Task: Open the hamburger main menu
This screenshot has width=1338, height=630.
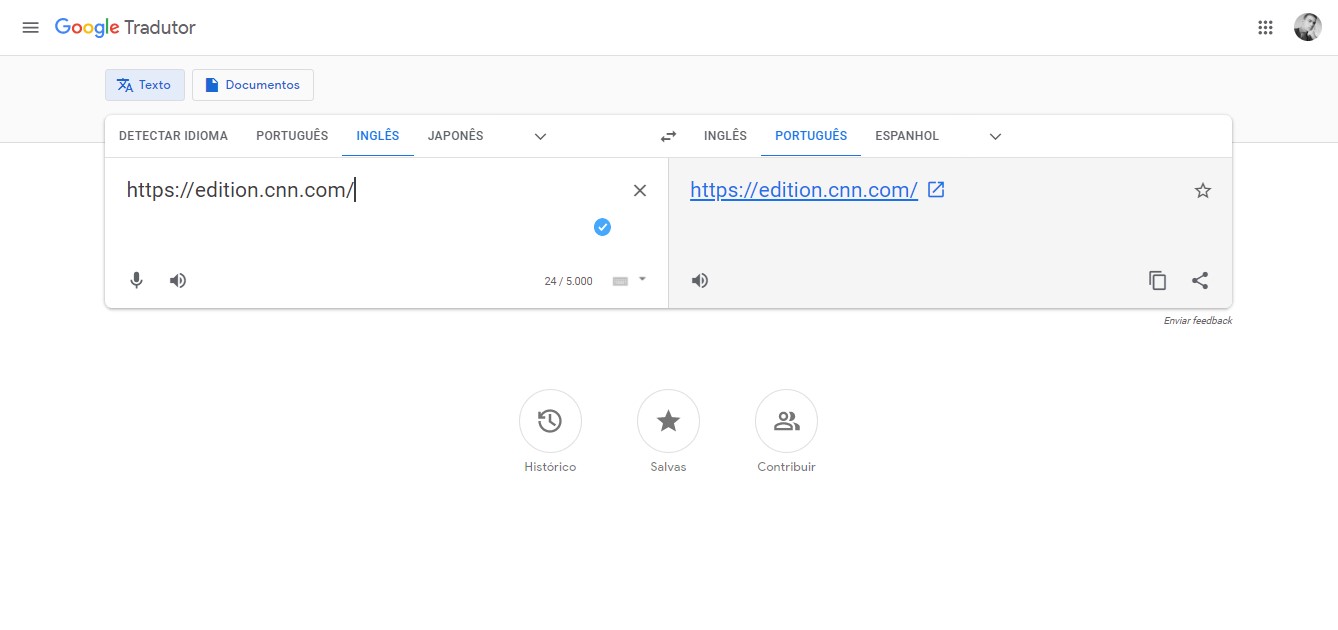Action: coord(30,27)
